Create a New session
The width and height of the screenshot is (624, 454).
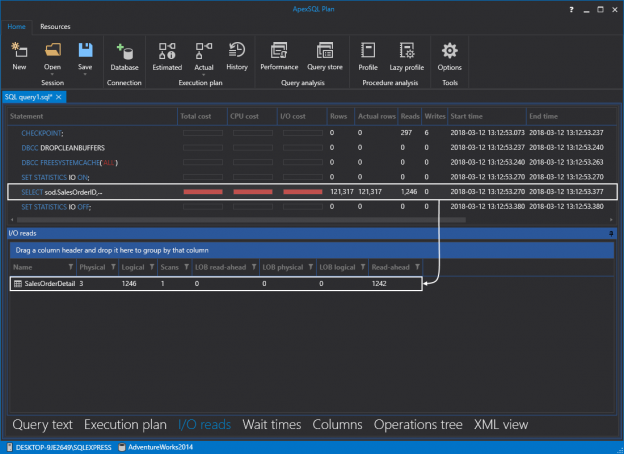19,57
